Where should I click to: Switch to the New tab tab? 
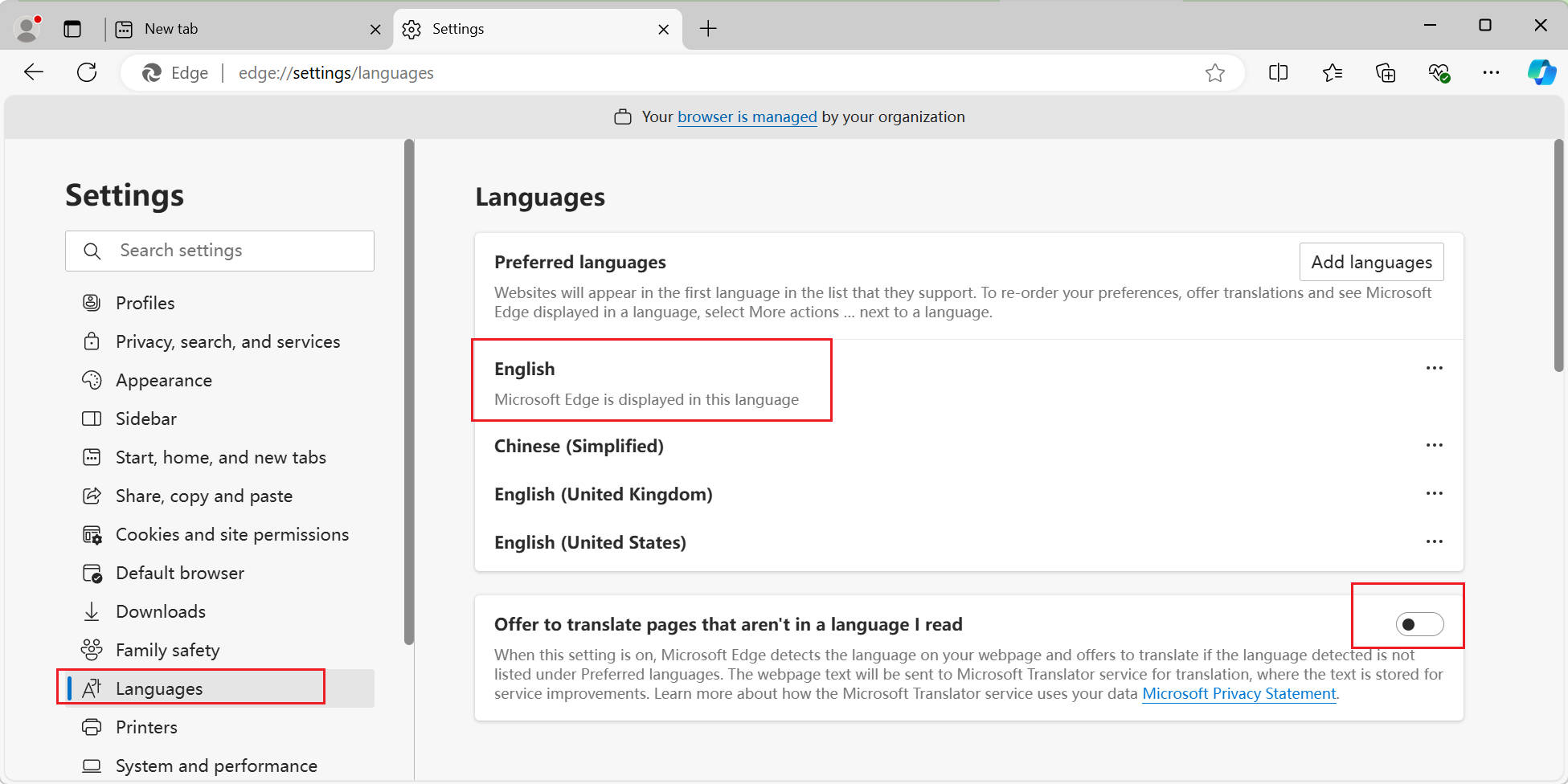249,29
